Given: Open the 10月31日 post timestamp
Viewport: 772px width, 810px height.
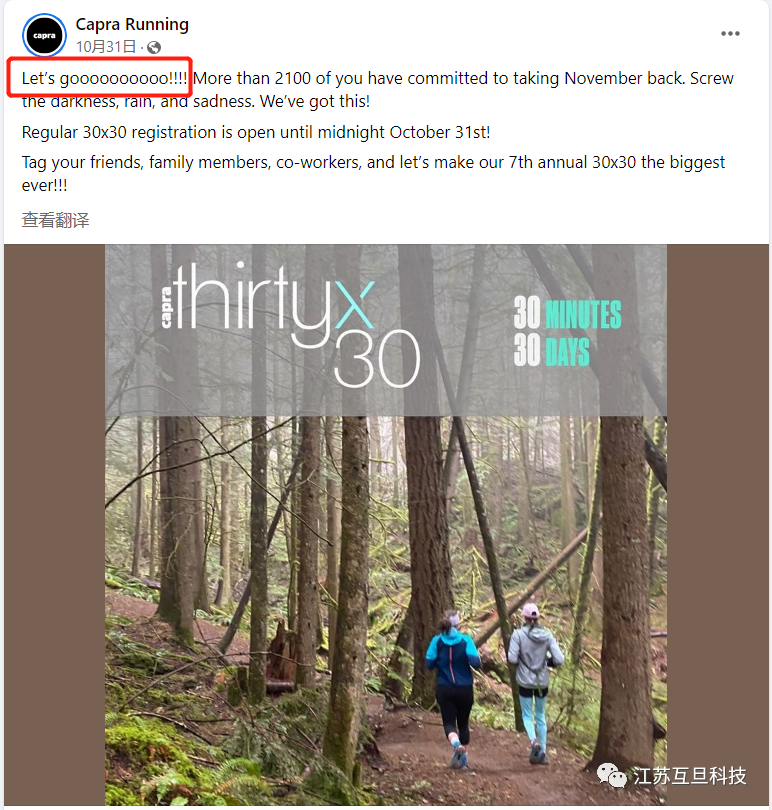Looking at the screenshot, I should tap(106, 47).
